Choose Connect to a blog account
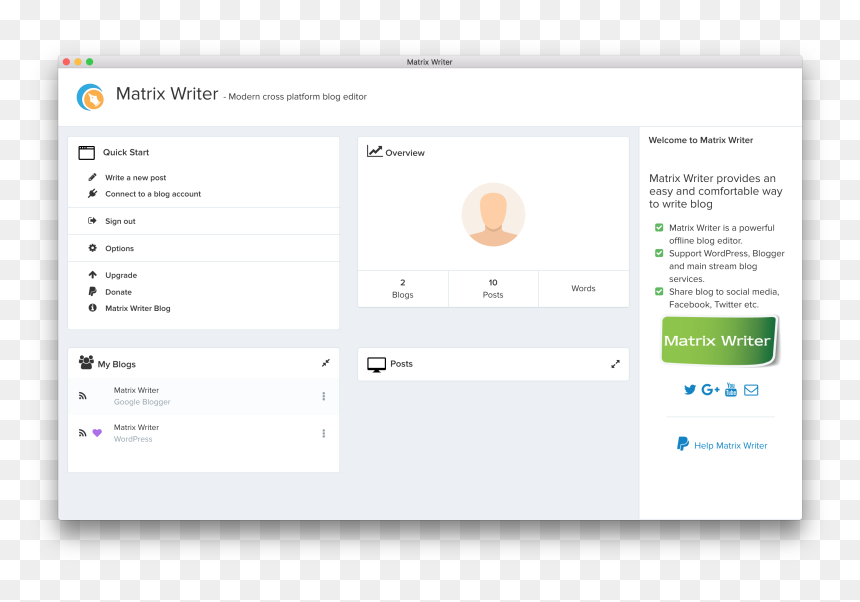The width and height of the screenshot is (860, 602). (153, 194)
